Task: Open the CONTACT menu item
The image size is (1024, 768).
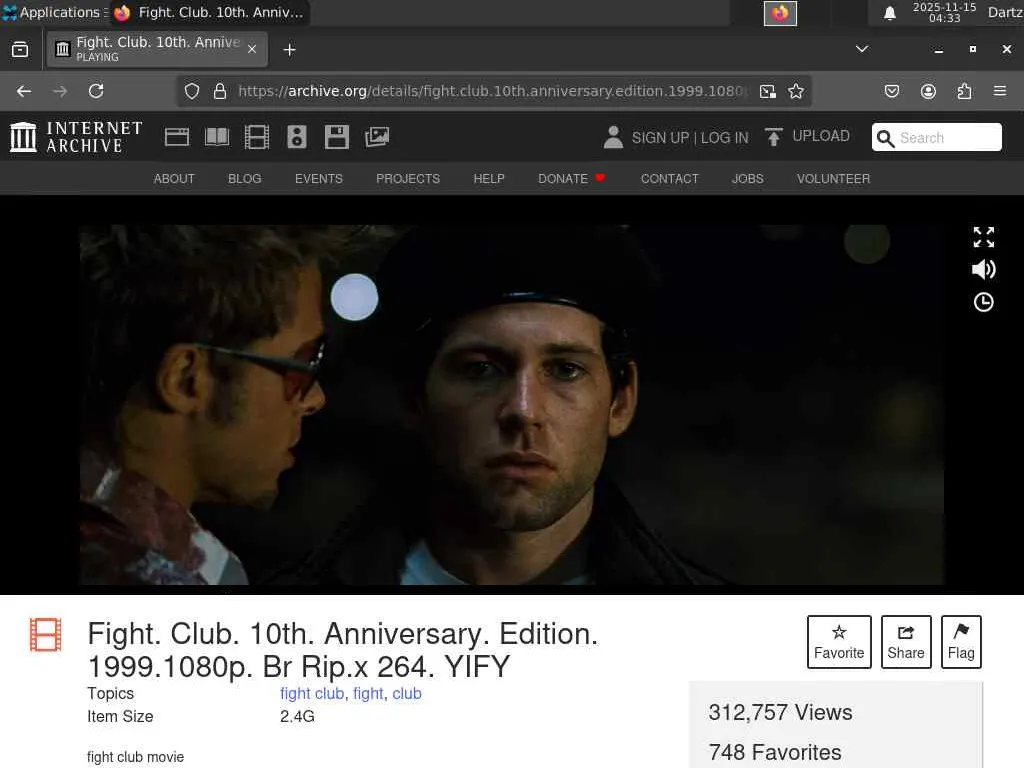Action: (x=669, y=179)
